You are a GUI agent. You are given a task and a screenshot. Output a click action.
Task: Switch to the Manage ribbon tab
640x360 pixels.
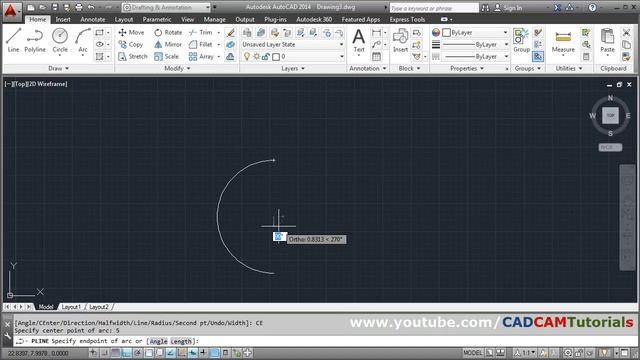[214, 19]
